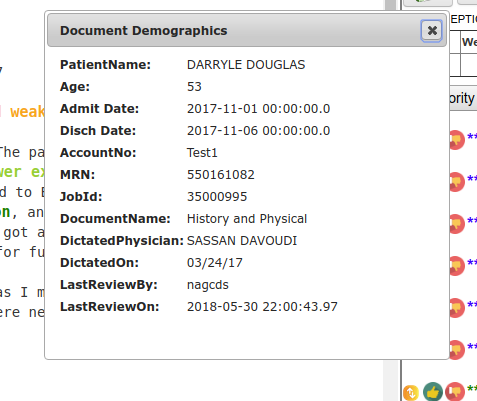
Task: Select patient name DARRYLE DOUGLAS
Action: pos(246,65)
